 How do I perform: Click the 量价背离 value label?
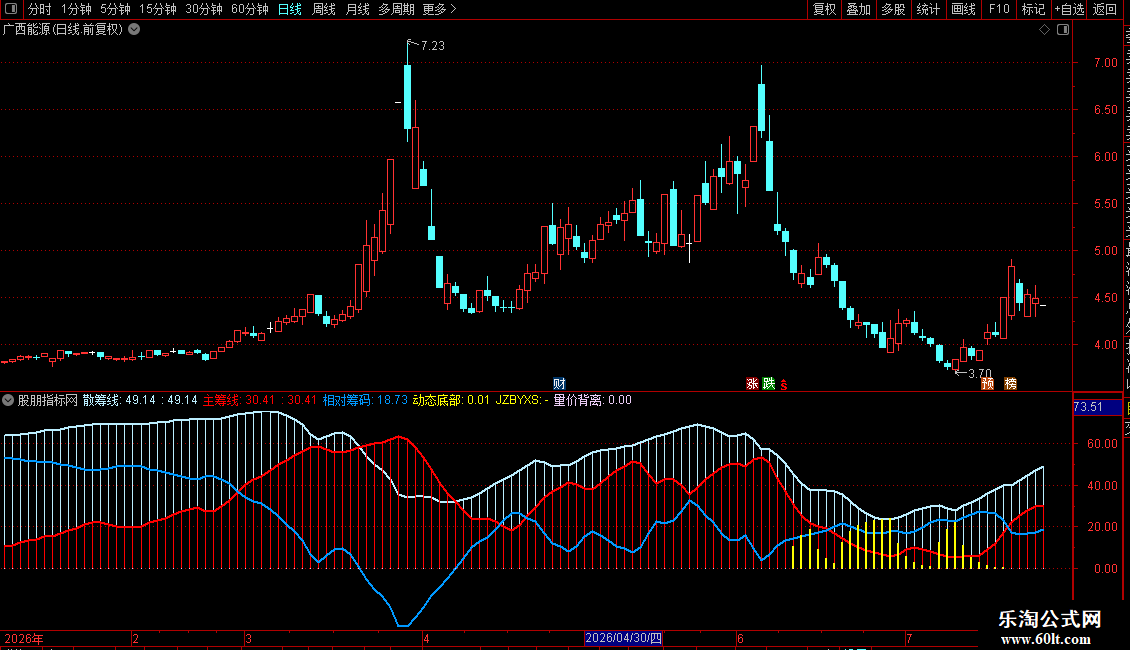click(592, 400)
